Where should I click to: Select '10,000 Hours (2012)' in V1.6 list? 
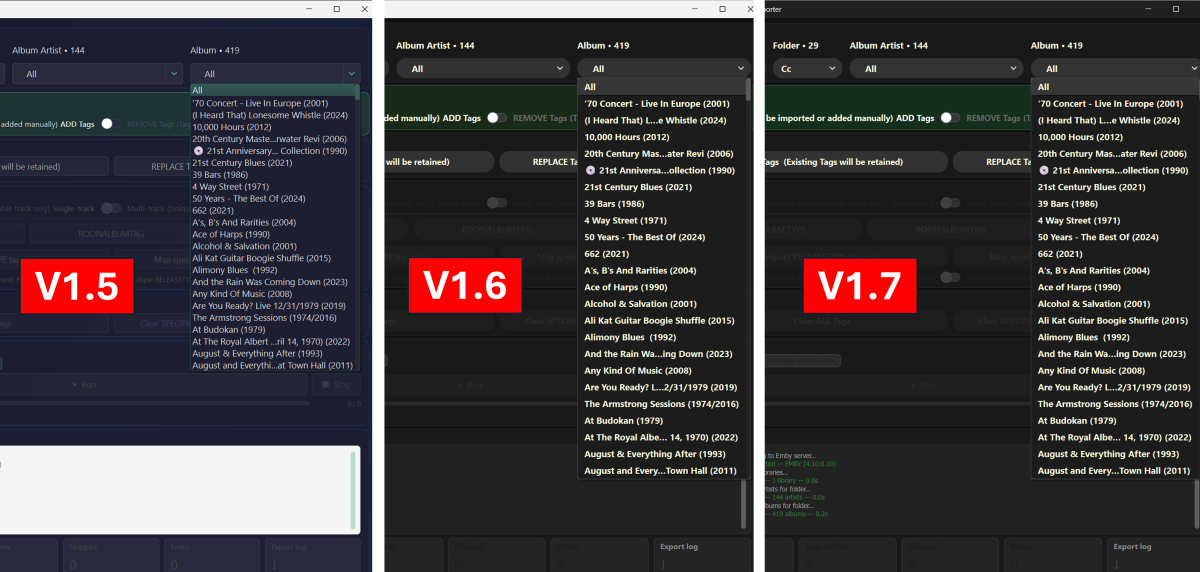[660, 137]
